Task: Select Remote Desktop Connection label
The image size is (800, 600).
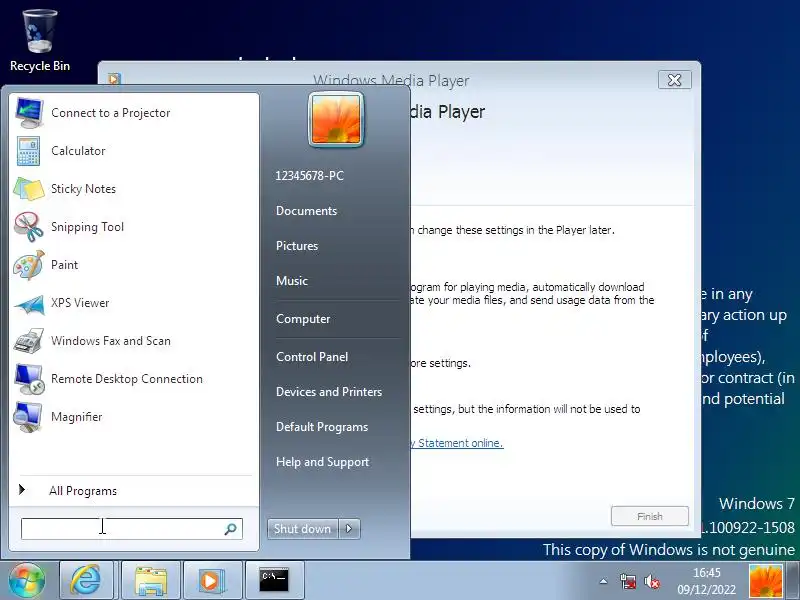Action: pos(127,379)
